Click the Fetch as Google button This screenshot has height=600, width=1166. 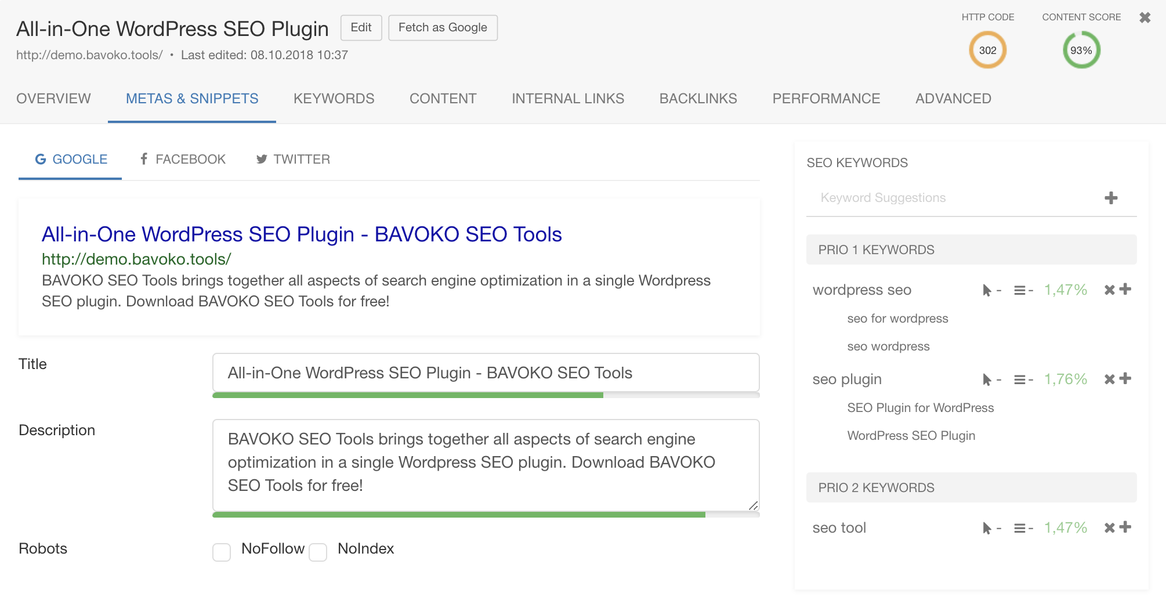pos(443,28)
